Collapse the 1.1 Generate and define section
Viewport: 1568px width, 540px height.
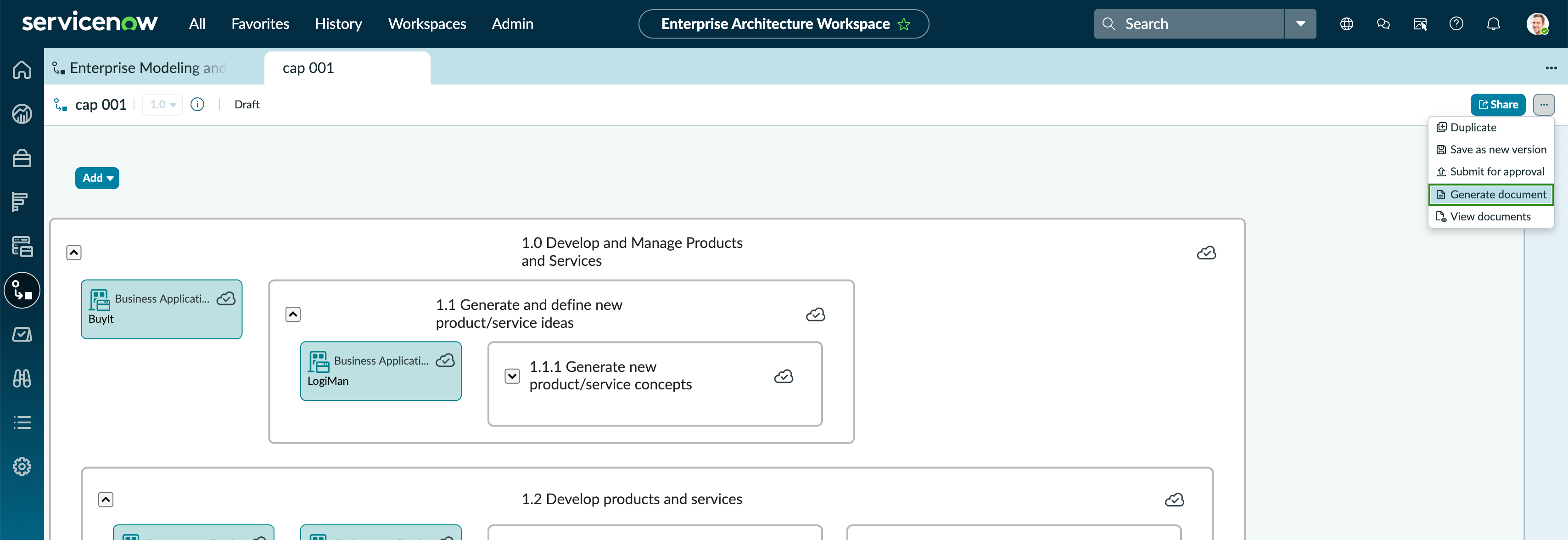pos(293,314)
